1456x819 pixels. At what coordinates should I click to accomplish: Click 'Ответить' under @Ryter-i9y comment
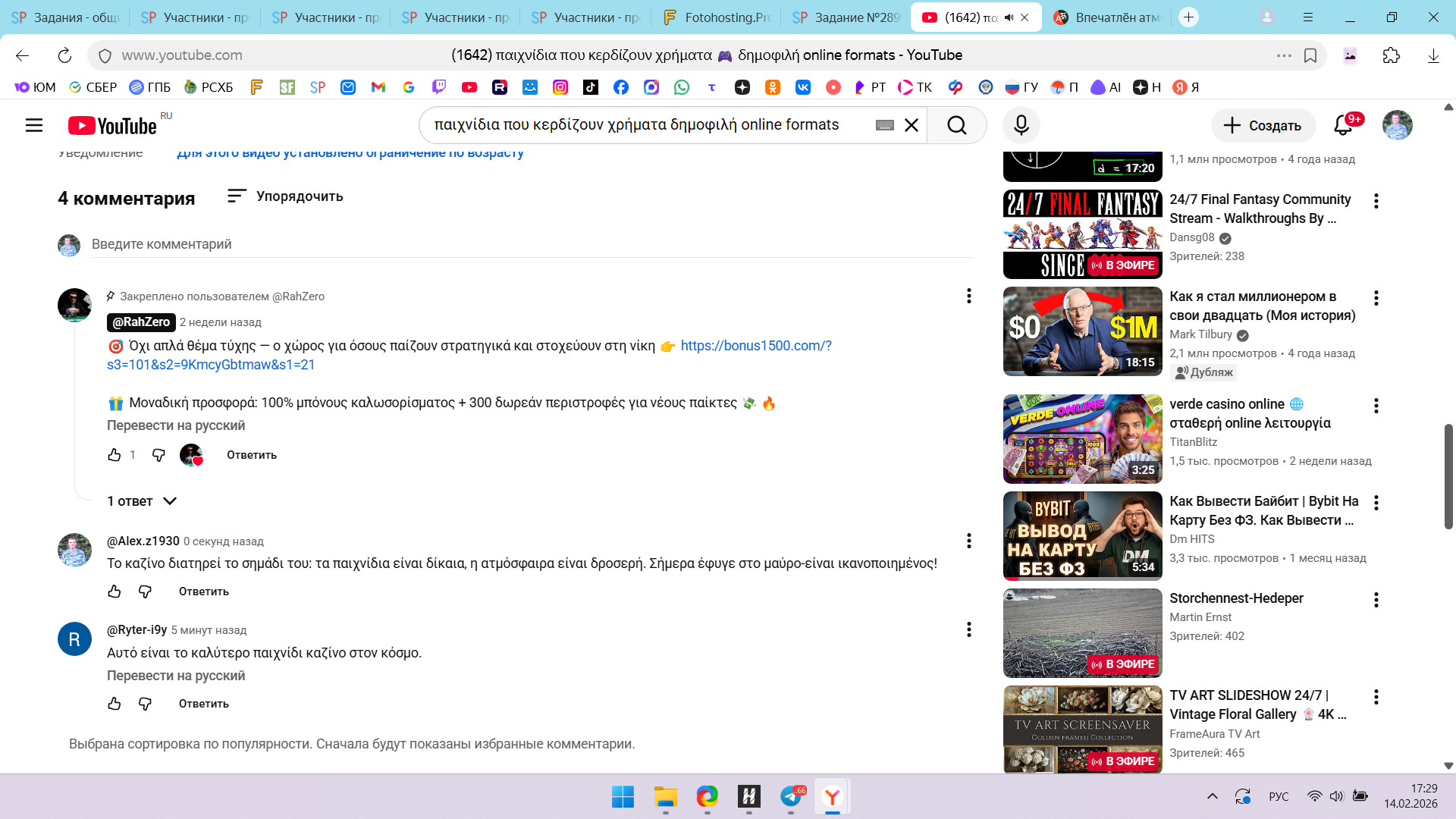pyautogui.click(x=203, y=704)
